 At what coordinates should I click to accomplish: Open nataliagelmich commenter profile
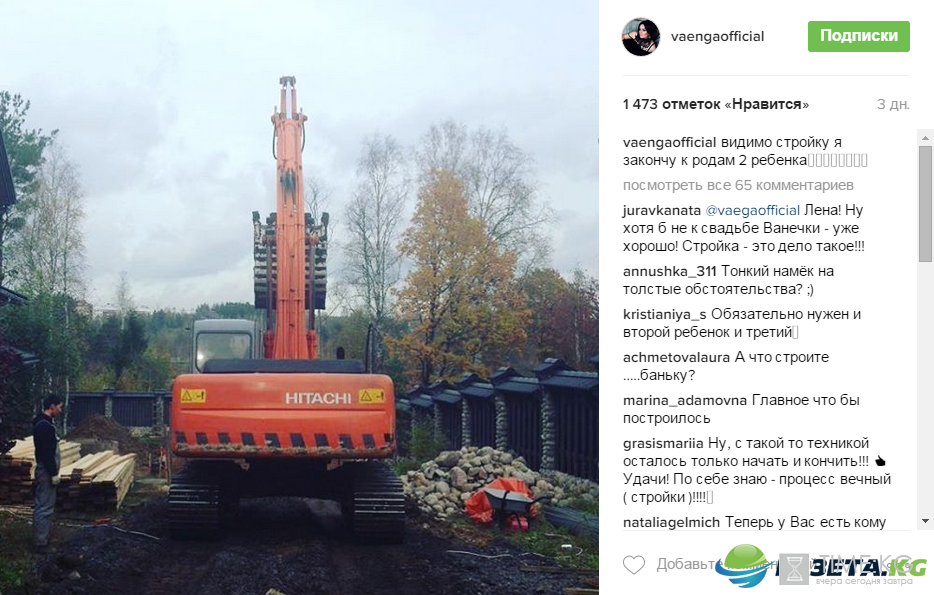click(x=671, y=522)
